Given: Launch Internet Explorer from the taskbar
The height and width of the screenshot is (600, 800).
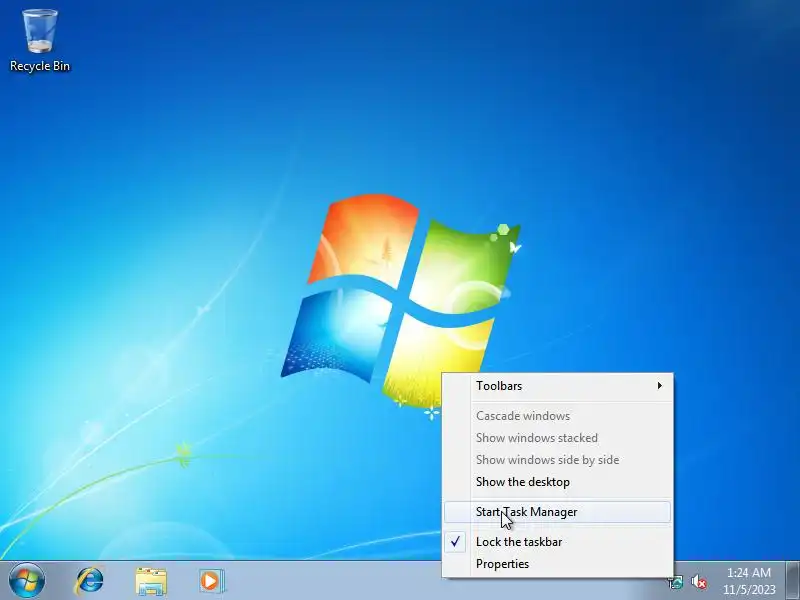Looking at the screenshot, I should click(89, 581).
